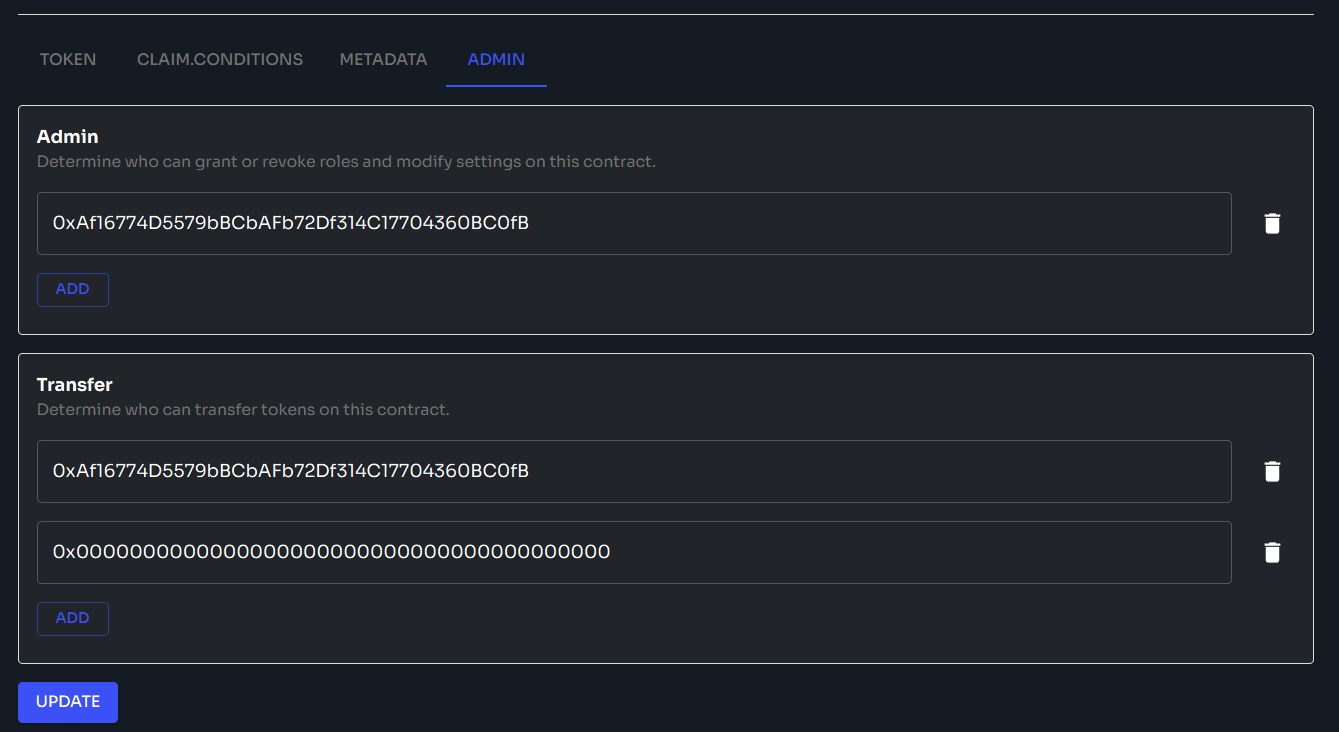Delete the Admin role wallet address
Viewport: 1339px width, 732px height.
coord(1271,223)
